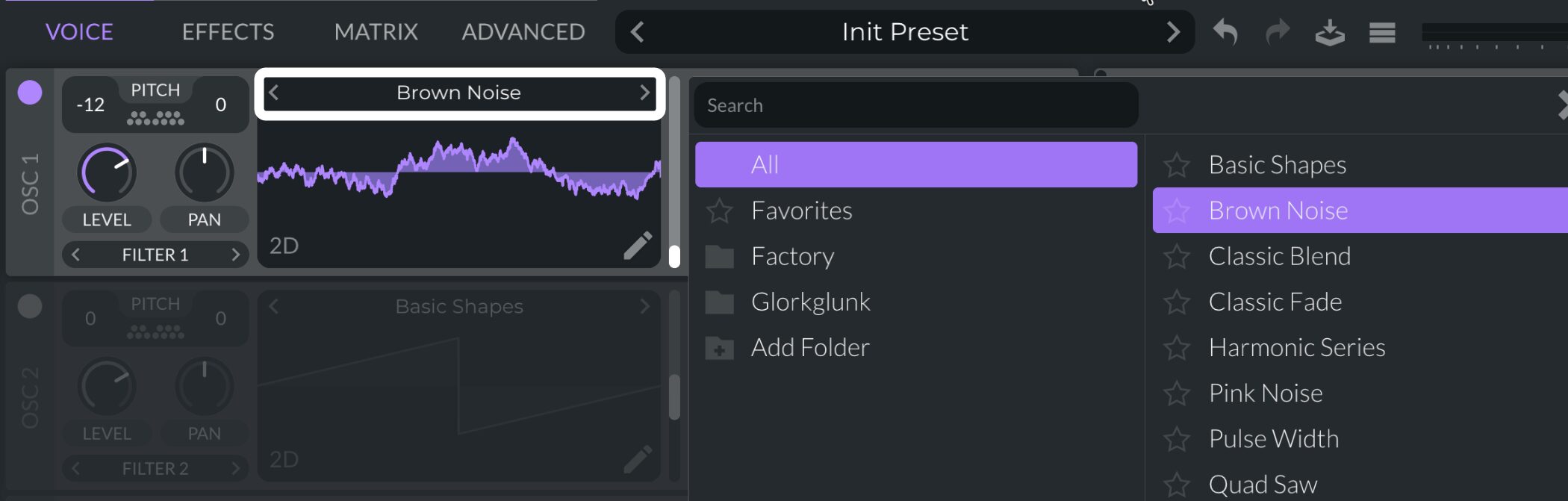This screenshot has width=1568, height=501.
Task: Select next OSC 1 wavetable arrow
Action: (x=644, y=93)
